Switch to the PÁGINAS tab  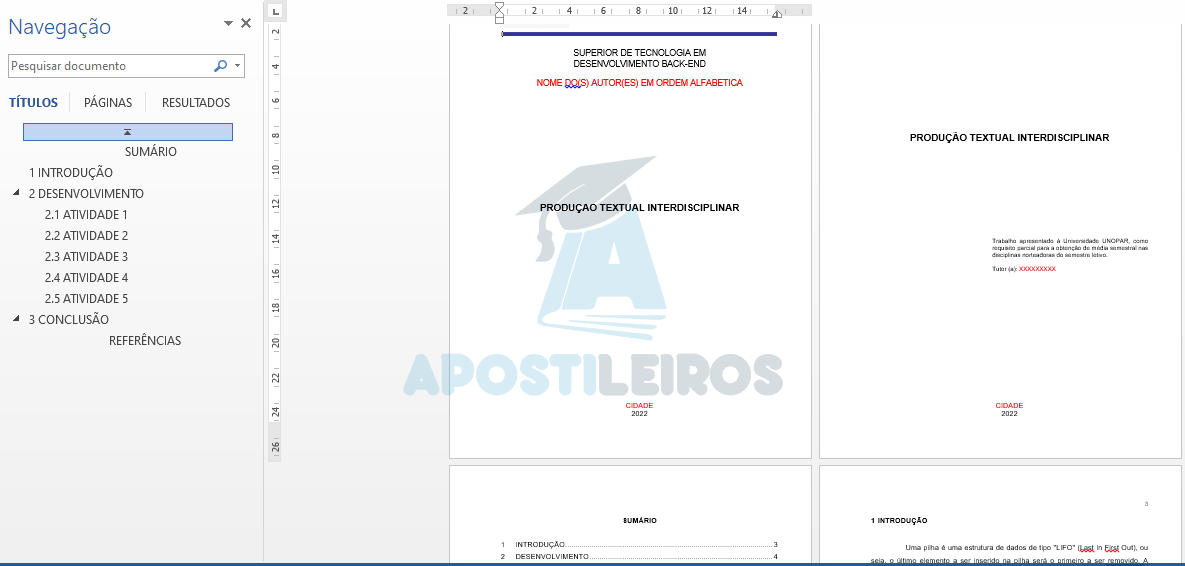point(108,103)
